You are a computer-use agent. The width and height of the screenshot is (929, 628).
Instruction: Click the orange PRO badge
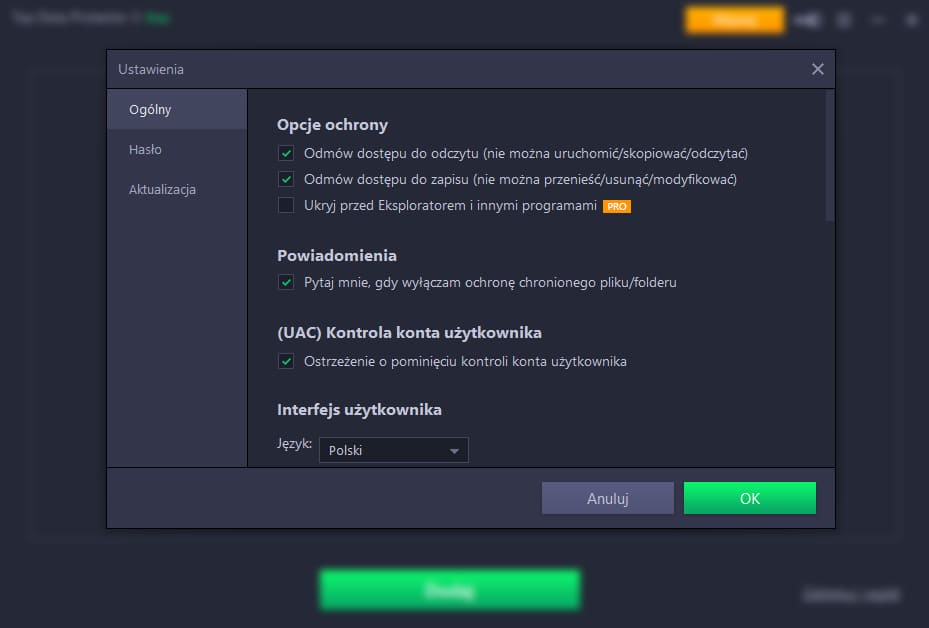point(617,206)
